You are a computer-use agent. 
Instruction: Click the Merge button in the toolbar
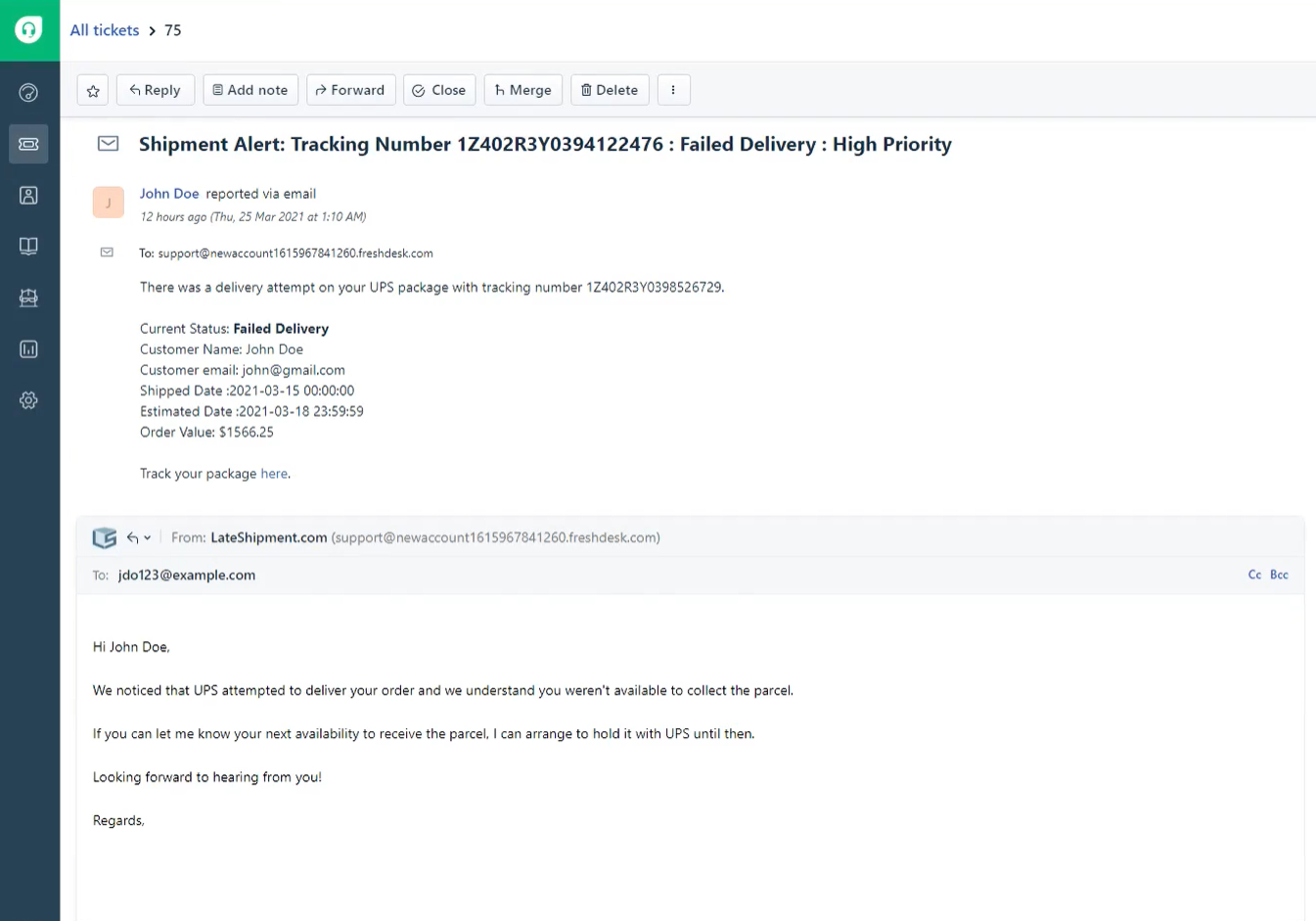(522, 89)
